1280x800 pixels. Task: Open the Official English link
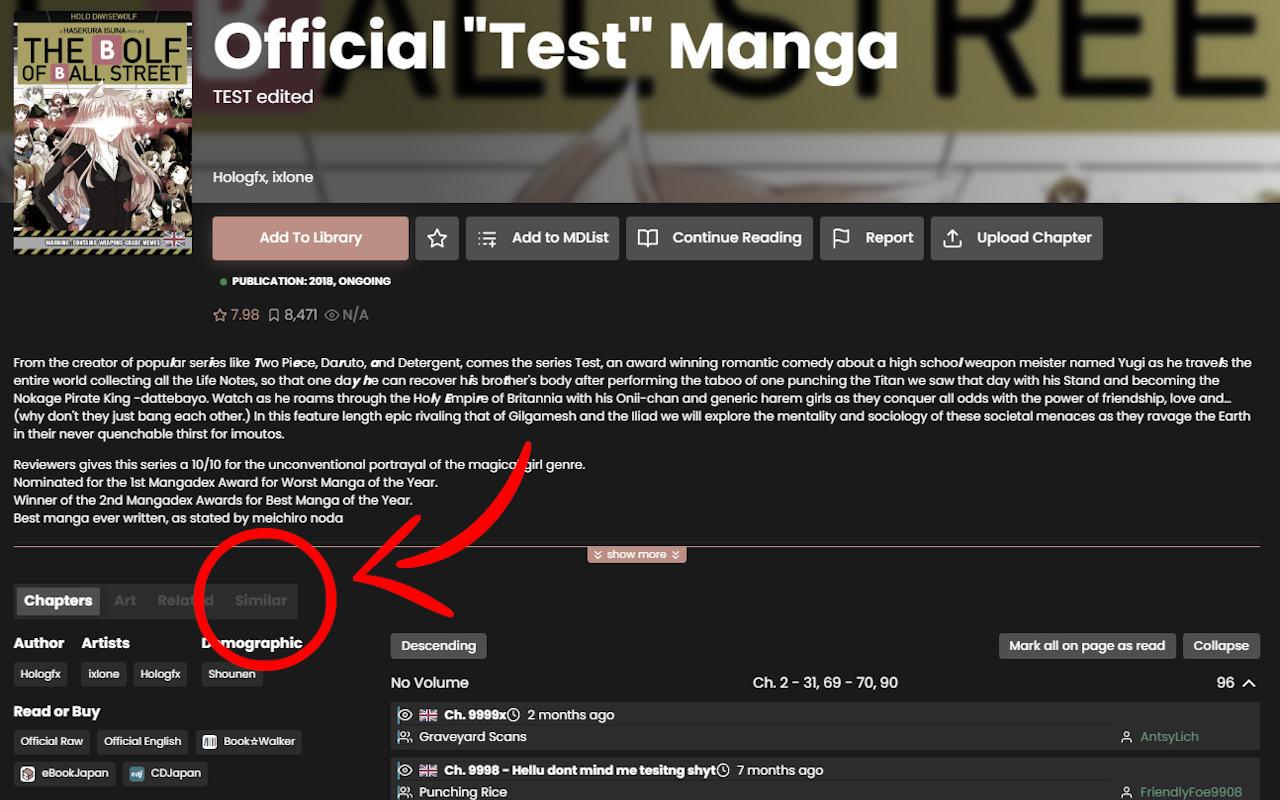click(x=143, y=742)
